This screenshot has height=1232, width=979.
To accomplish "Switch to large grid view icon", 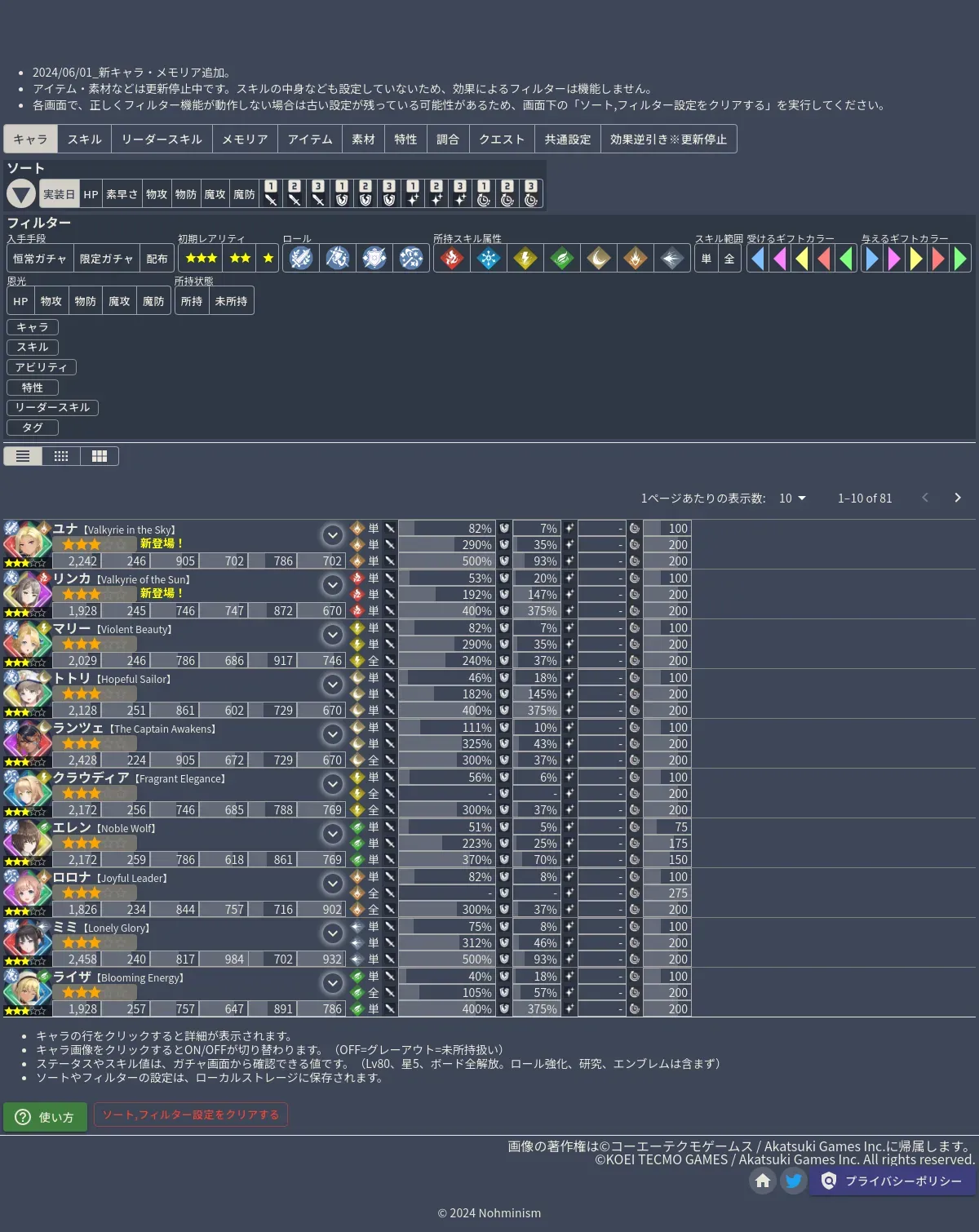I will (x=100, y=456).
